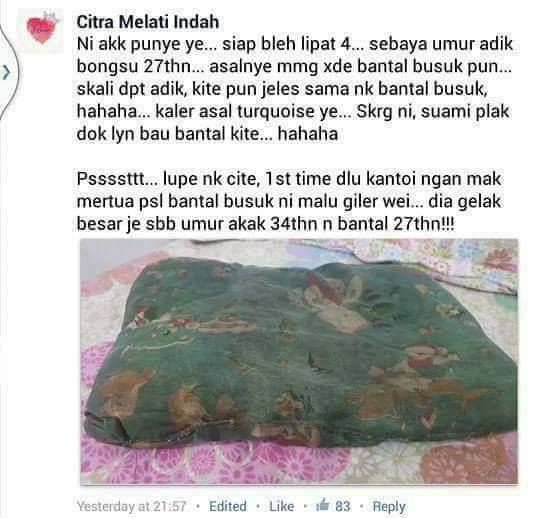The width and height of the screenshot is (539, 518).
Task: Like the bantal busuk comment
Action: coord(282,506)
